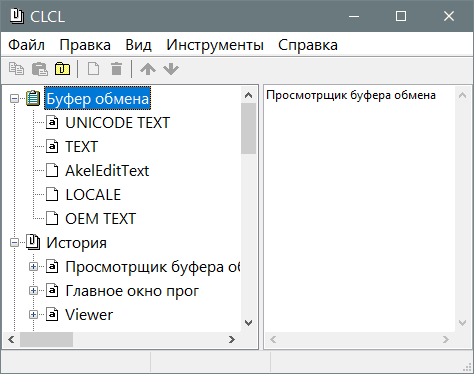Open the Справка menu
Screen dimensions: 474x374
[308, 45]
